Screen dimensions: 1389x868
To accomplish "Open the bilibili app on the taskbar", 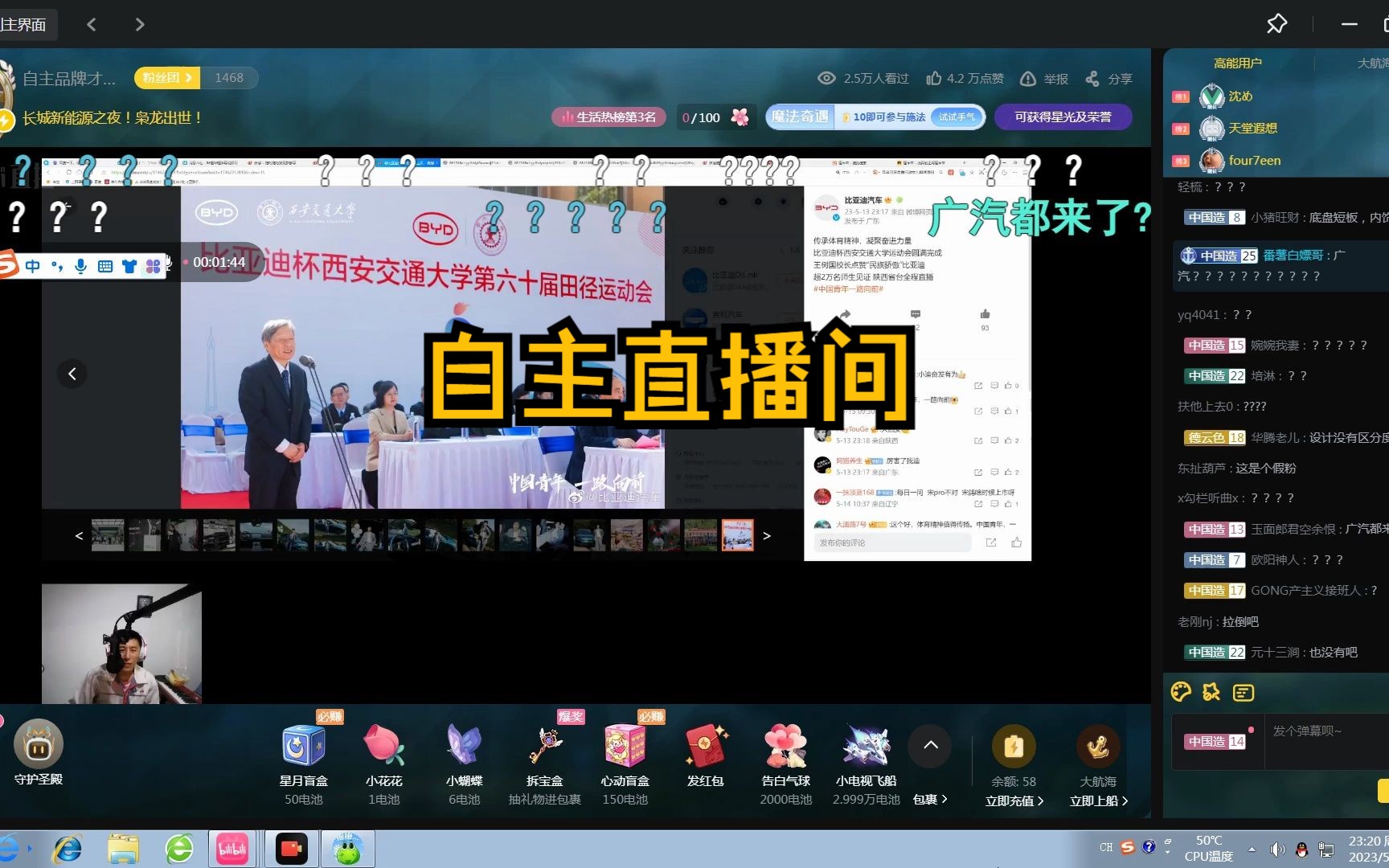I will [232, 849].
